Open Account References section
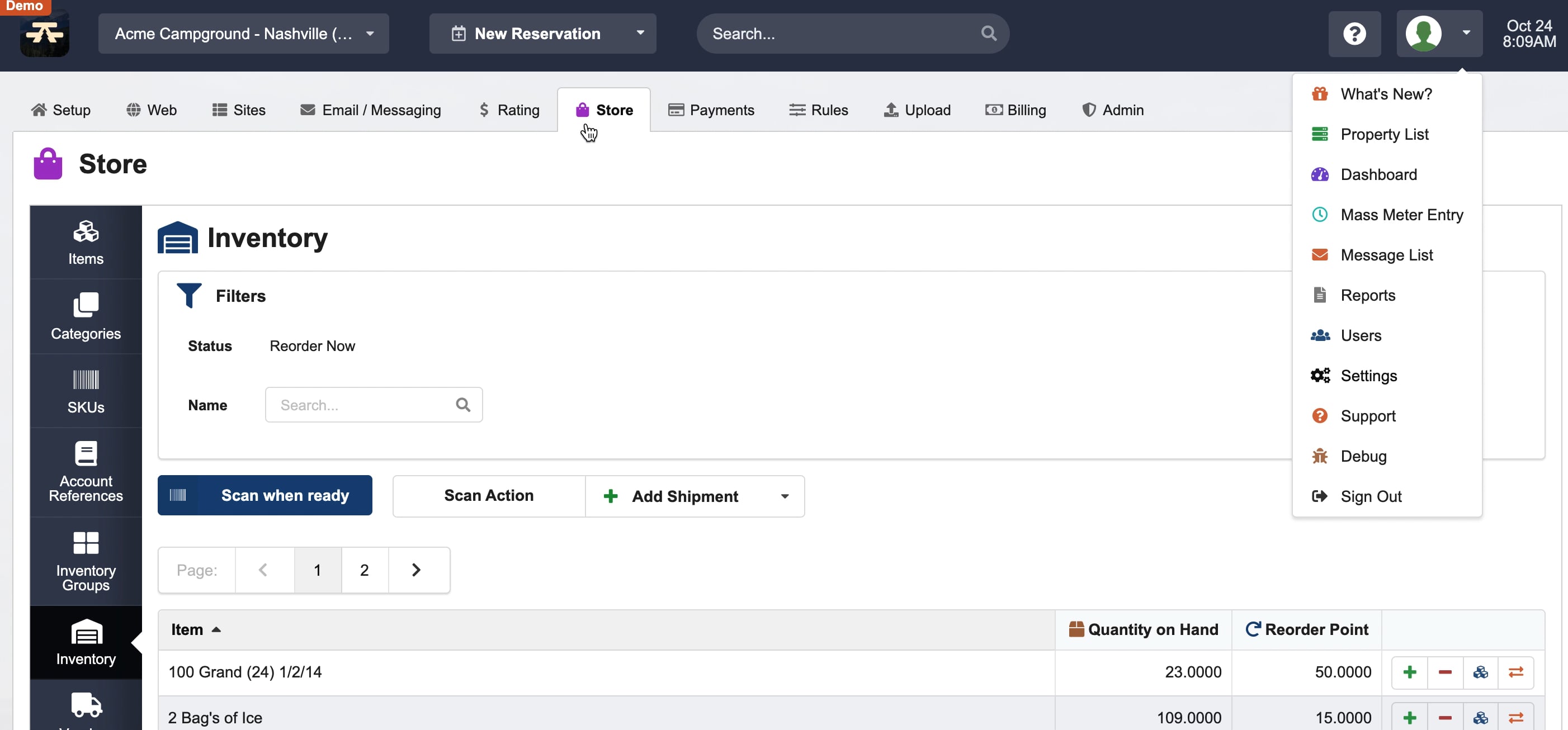The image size is (1568, 730). [86, 472]
